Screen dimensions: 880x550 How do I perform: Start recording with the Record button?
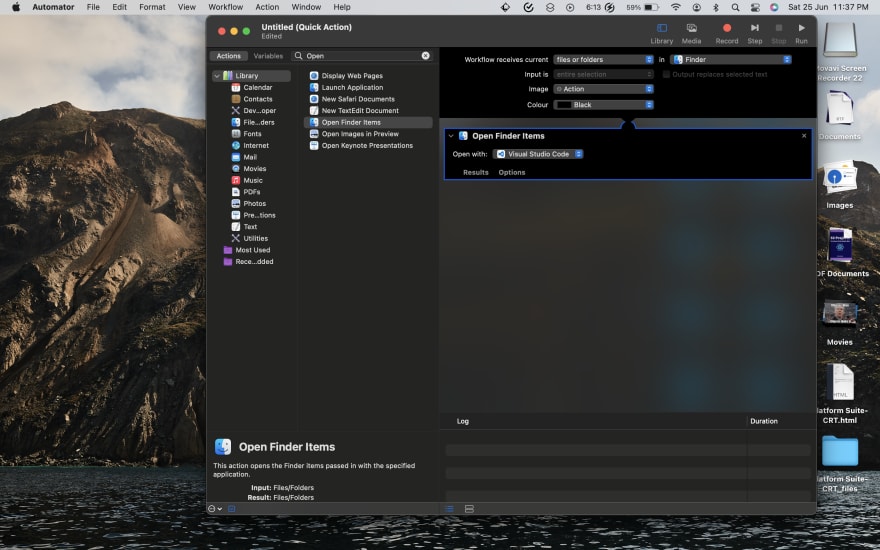tap(727, 34)
